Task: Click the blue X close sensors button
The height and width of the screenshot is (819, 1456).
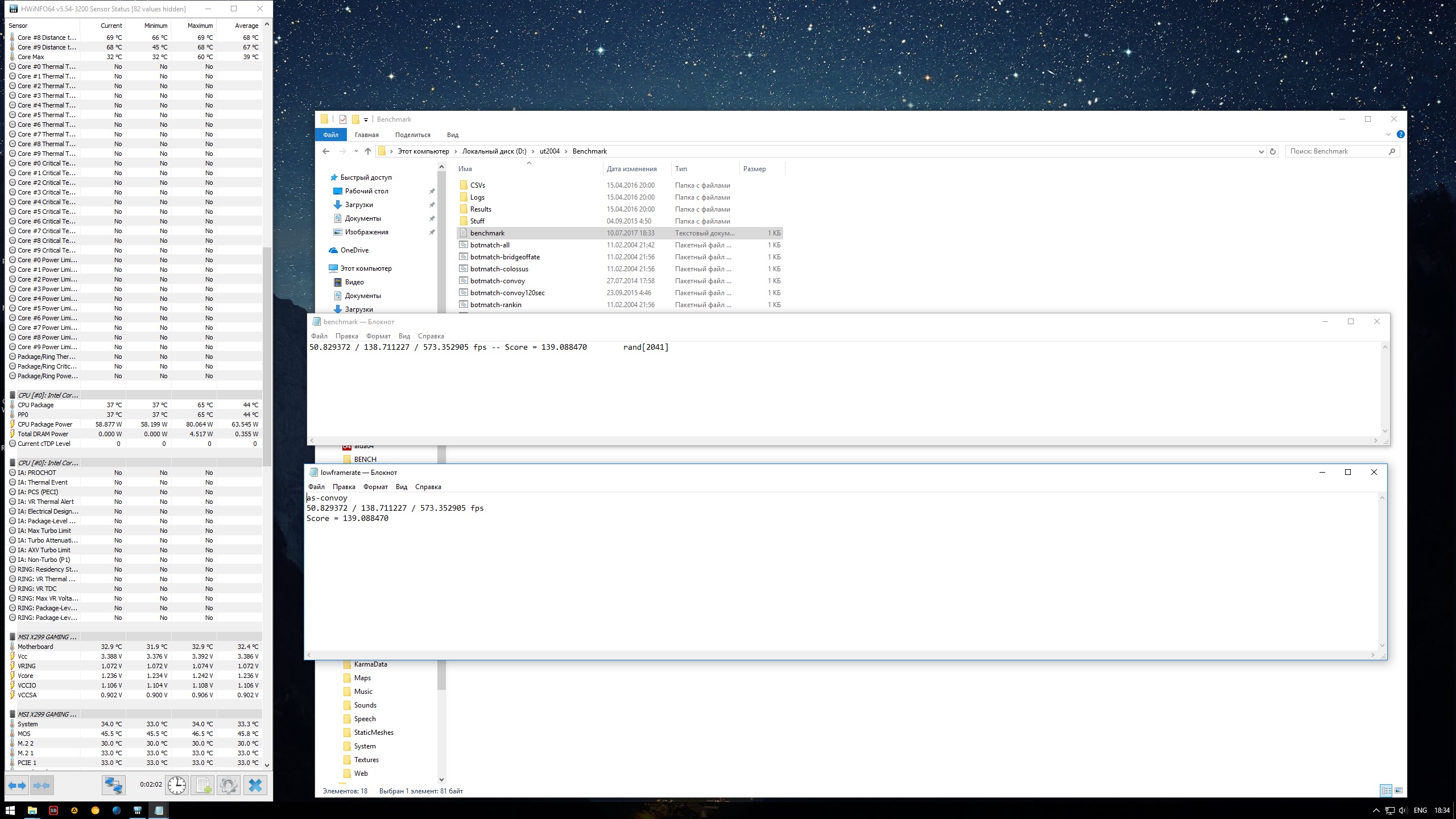Action: pyautogui.click(x=255, y=785)
